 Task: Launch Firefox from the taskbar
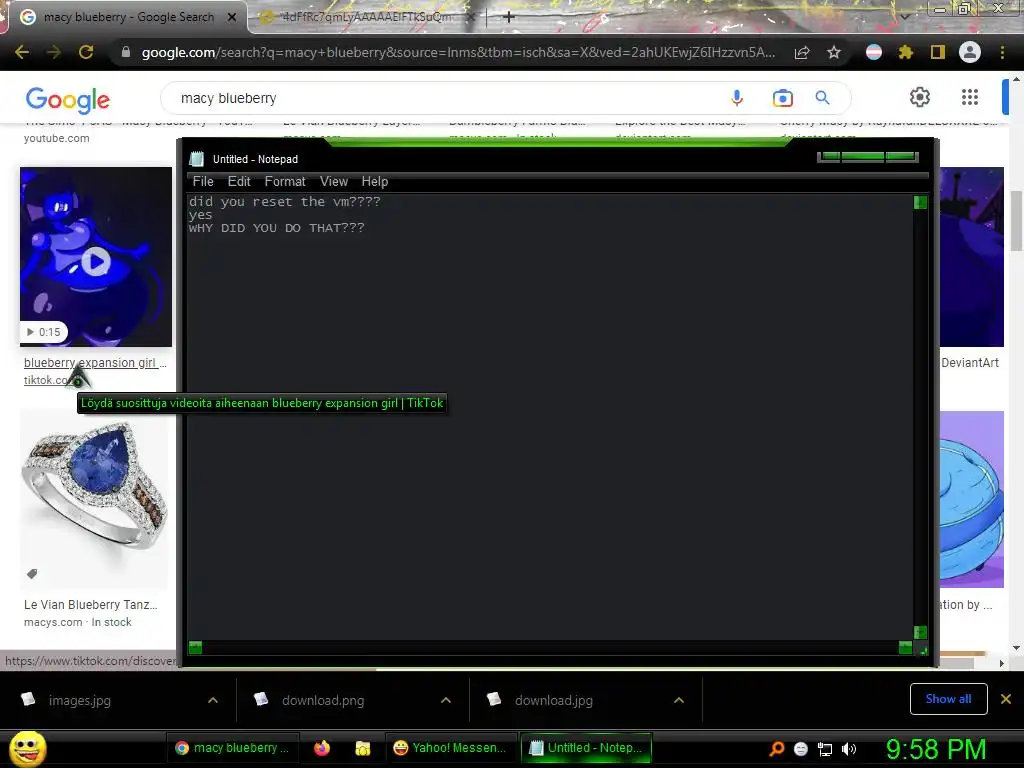322,748
